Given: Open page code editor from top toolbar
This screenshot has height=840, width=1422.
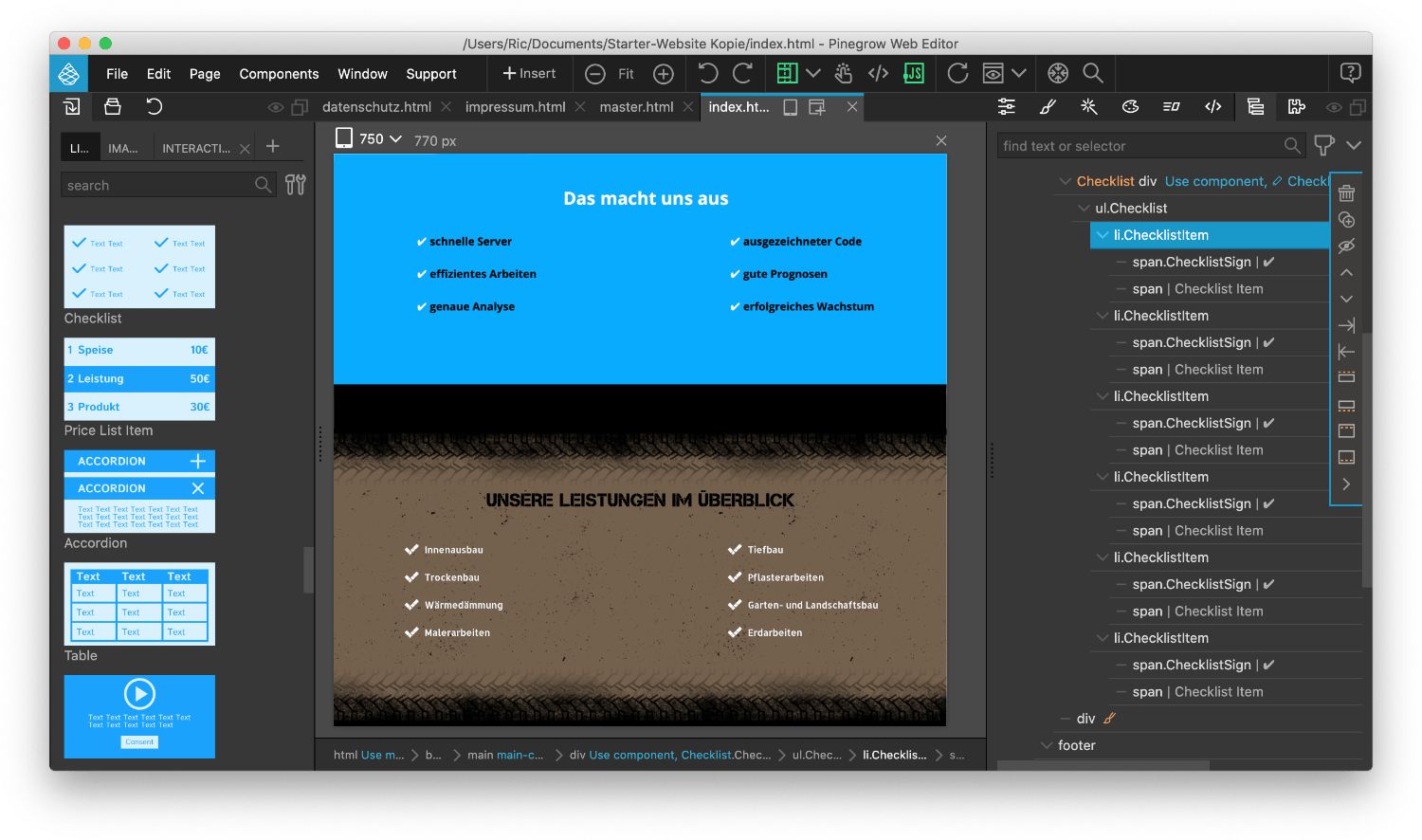Looking at the screenshot, I should (879, 73).
